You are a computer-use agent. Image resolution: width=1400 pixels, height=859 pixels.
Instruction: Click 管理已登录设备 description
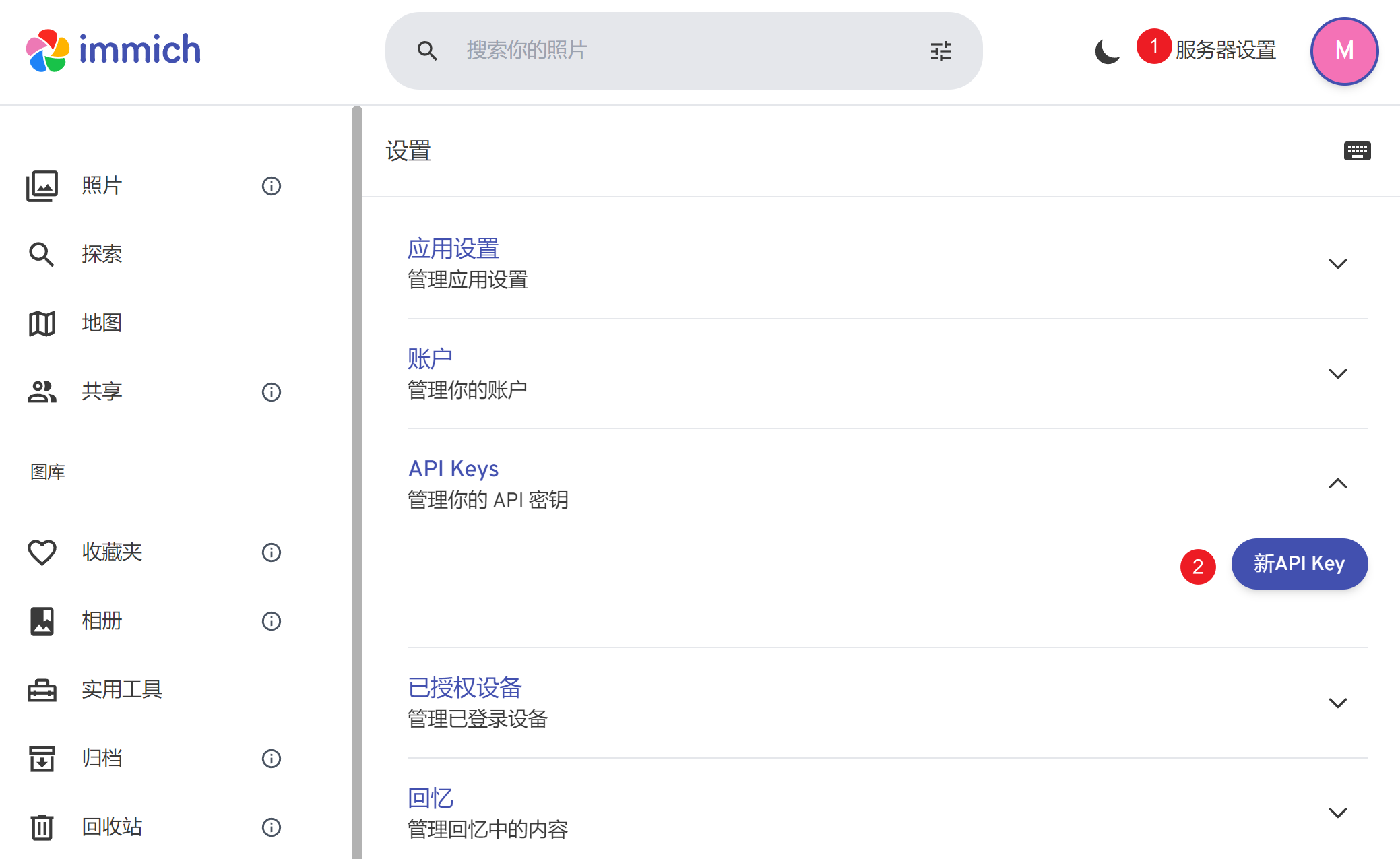478,719
